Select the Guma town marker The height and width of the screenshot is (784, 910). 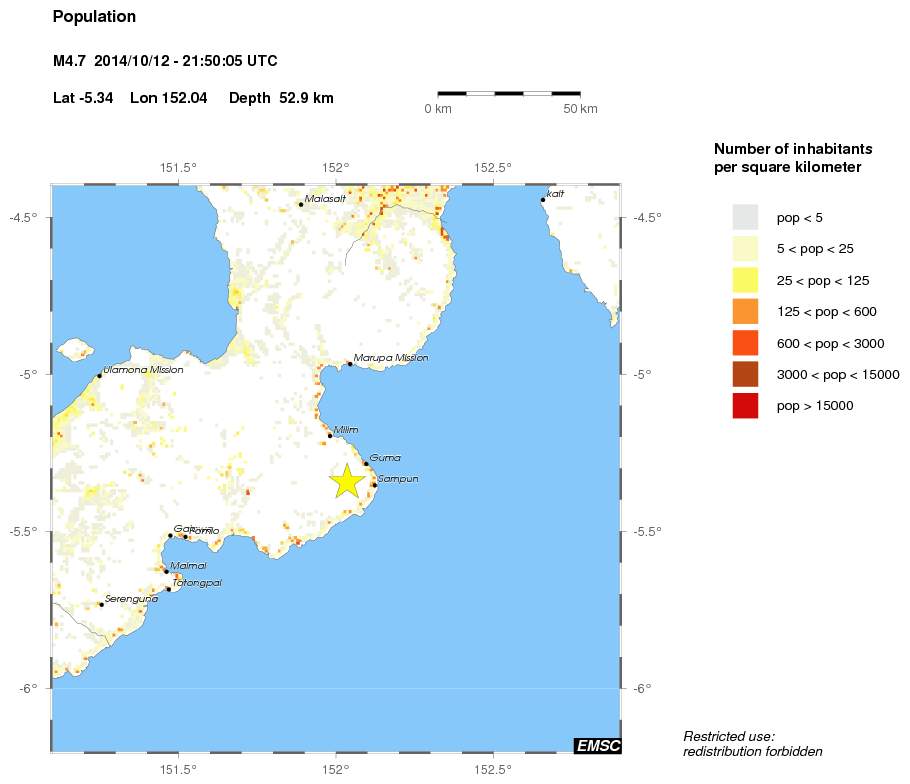pos(366,463)
